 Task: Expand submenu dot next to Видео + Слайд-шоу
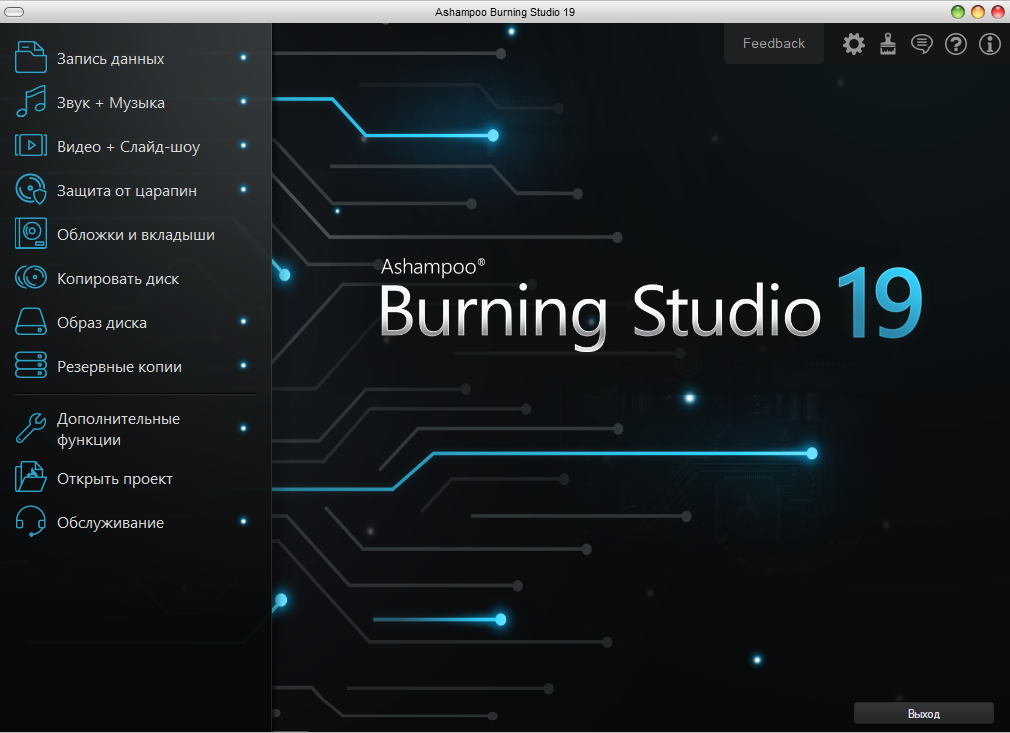click(x=243, y=146)
